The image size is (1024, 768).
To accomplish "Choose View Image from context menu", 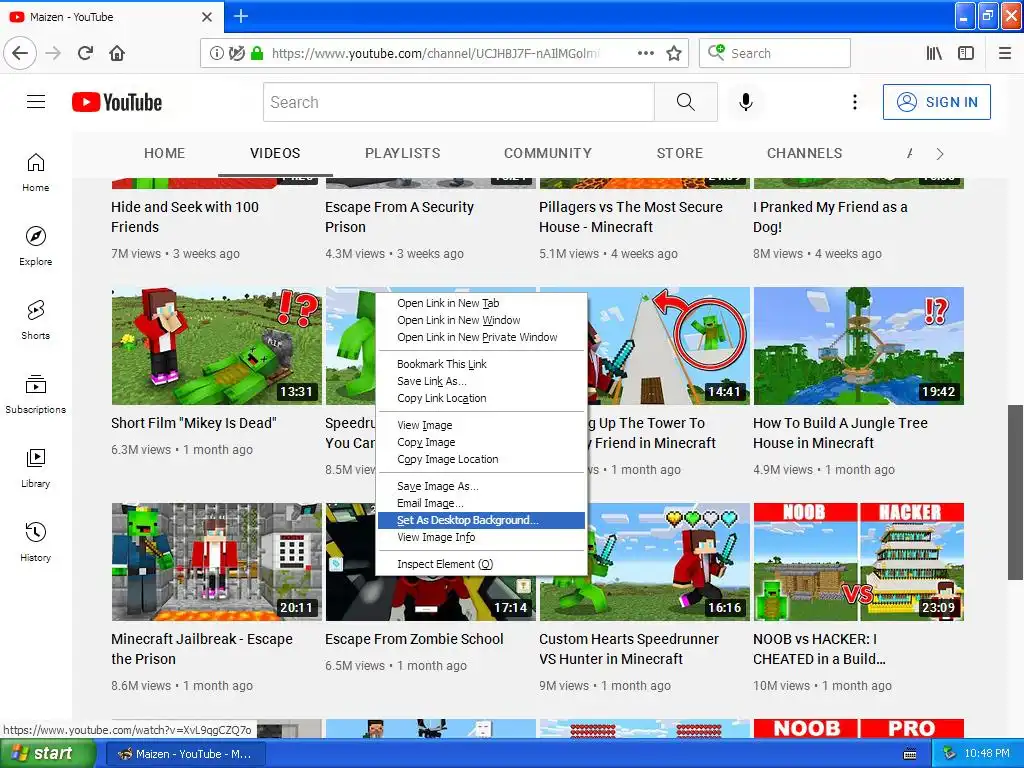I will coord(481,425).
